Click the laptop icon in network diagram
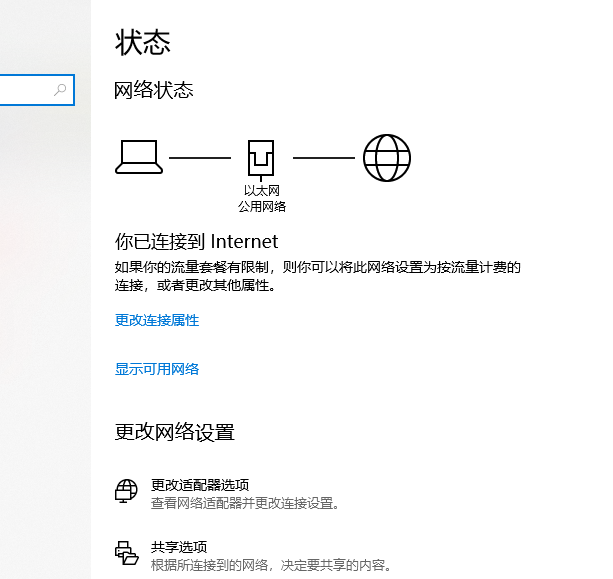Viewport: 613px width, 579px height. [x=138, y=157]
